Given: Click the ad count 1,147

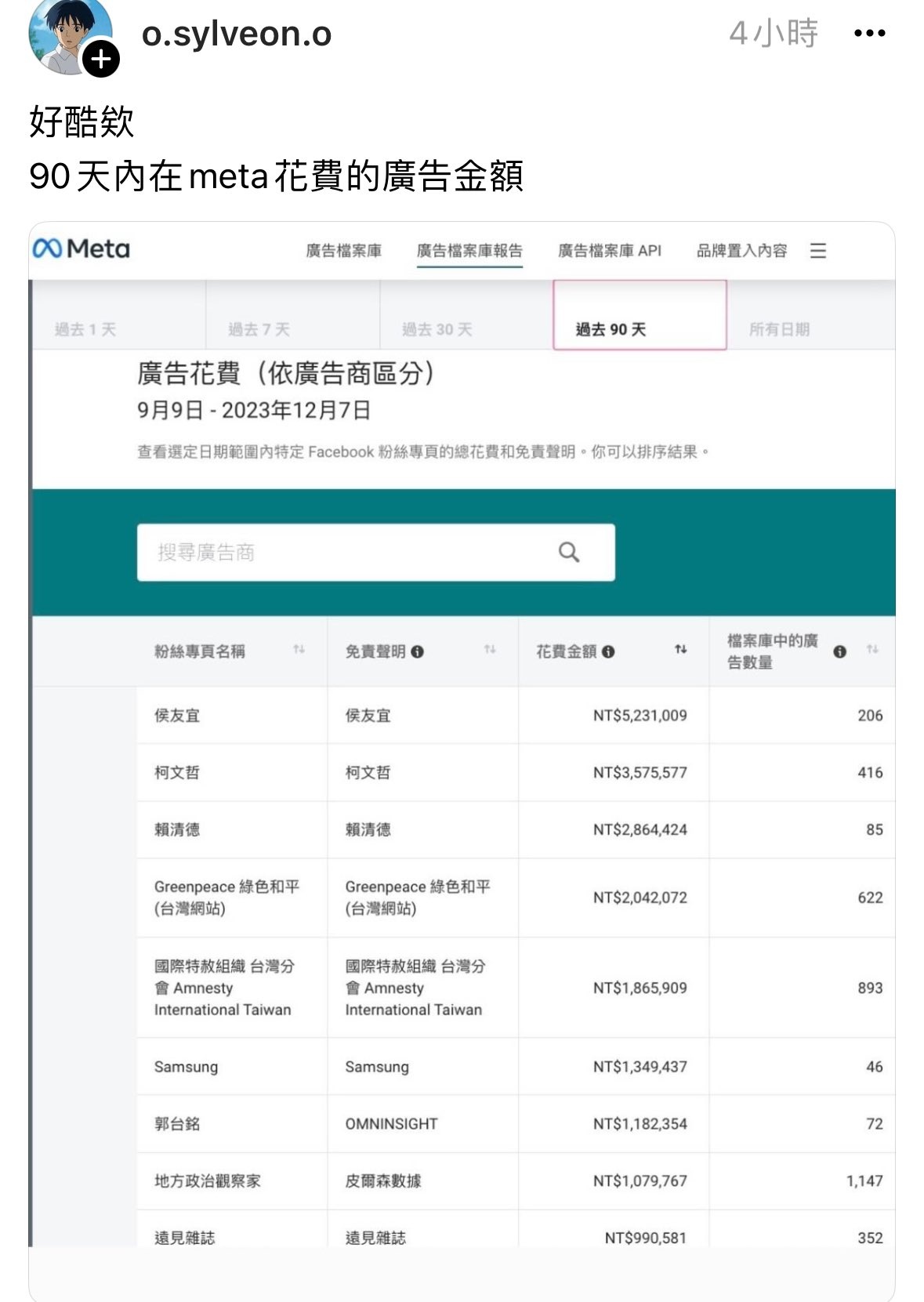Looking at the screenshot, I should click(x=864, y=1181).
